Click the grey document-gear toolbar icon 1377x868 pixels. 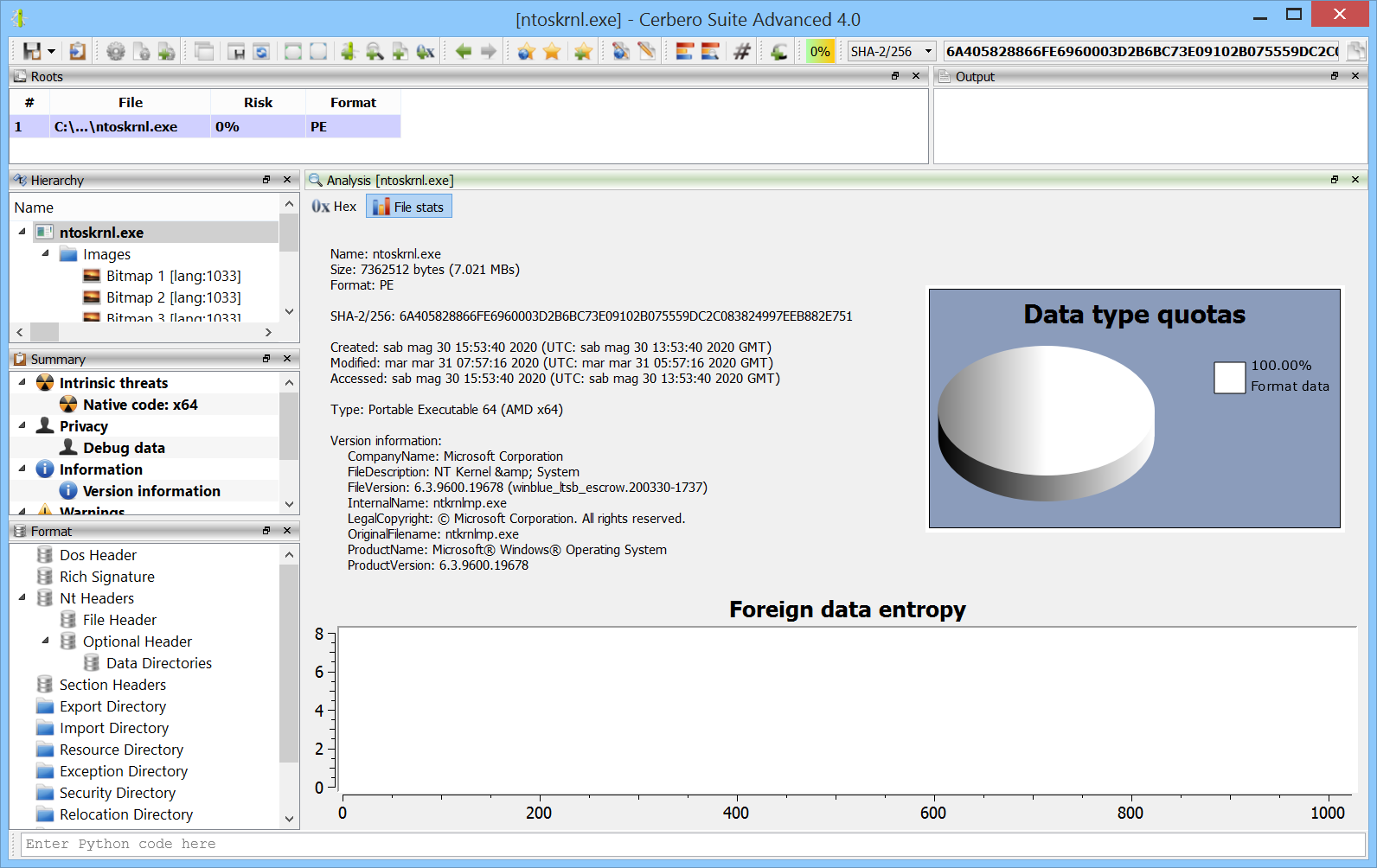[x=141, y=51]
